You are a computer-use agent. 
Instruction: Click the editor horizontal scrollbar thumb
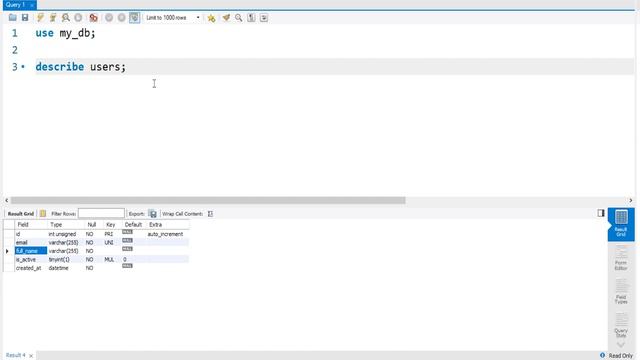(x=208, y=200)
